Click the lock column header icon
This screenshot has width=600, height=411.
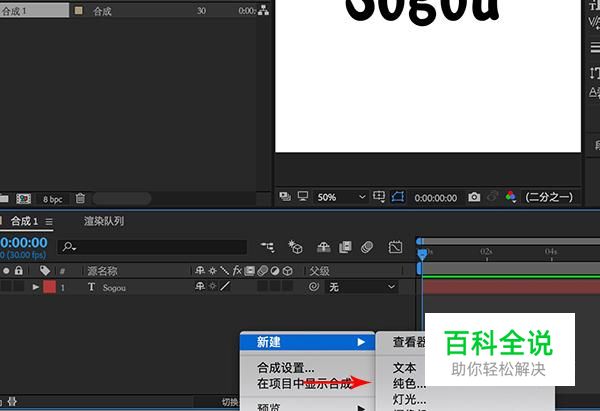coord(18,271)
